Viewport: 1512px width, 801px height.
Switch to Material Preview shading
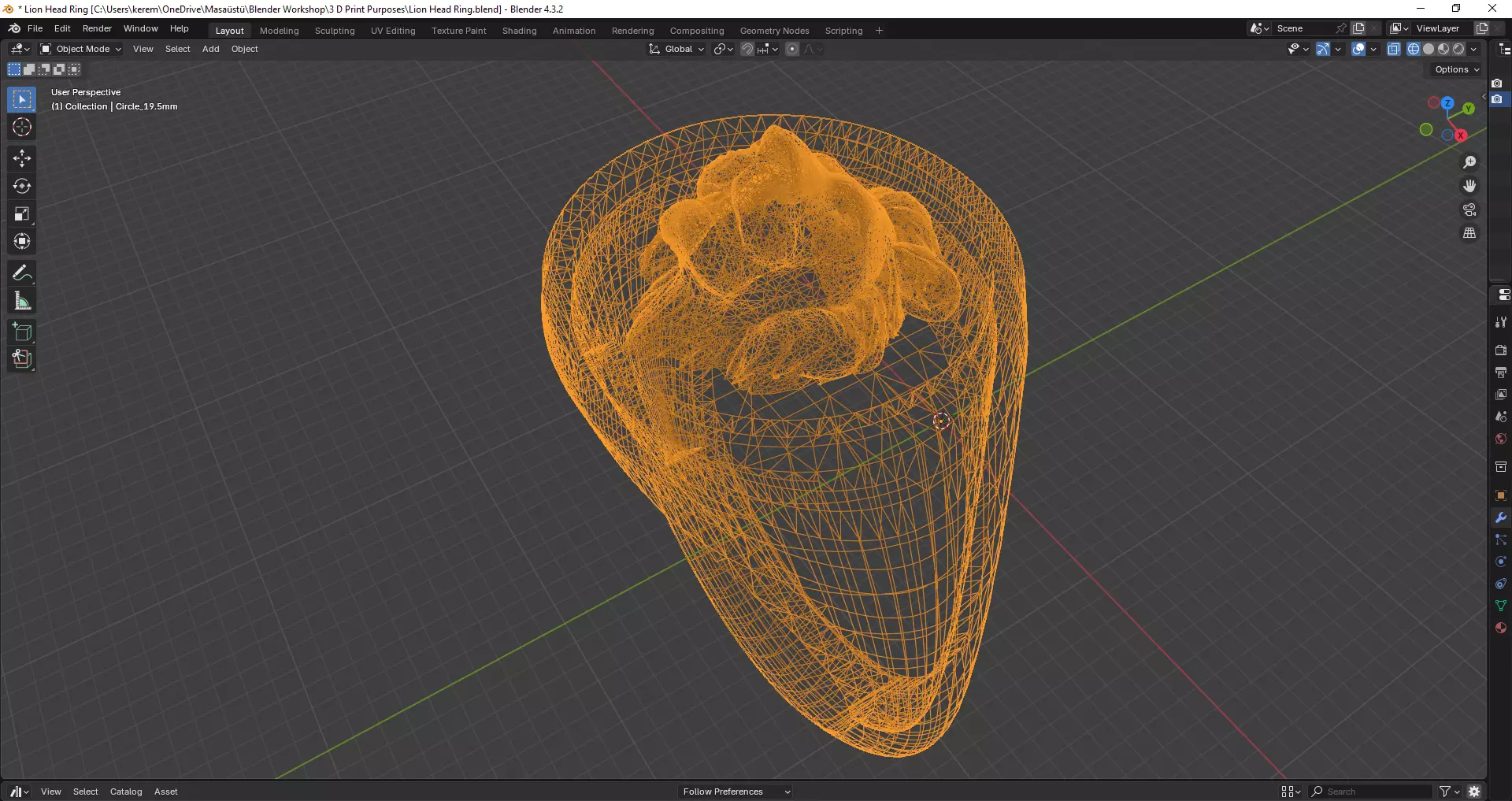(1443, 49)
